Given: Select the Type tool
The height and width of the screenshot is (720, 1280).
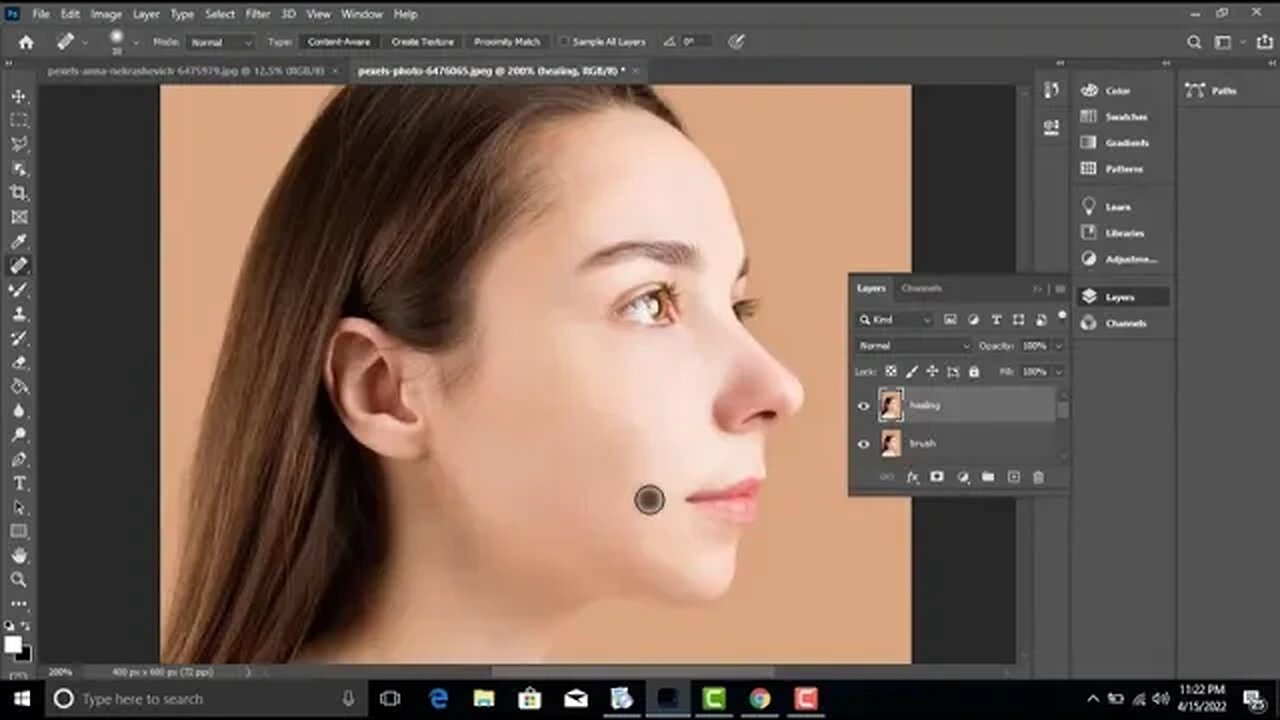Looking at the screenshot, I should coord(19,483).
